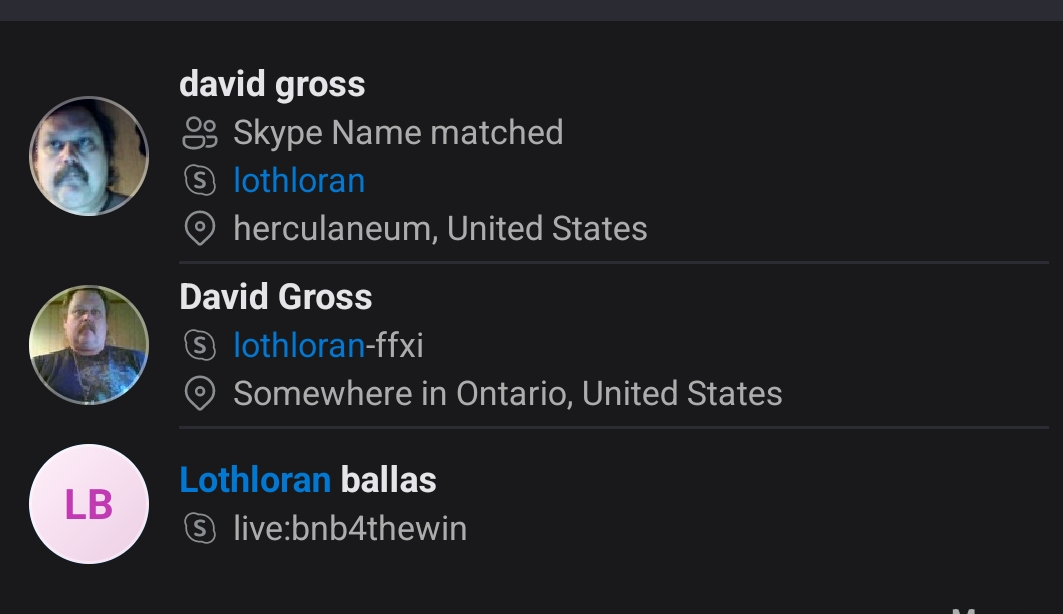
Task: Select the lowercase david gross name heading
Action: coord(272,85)
